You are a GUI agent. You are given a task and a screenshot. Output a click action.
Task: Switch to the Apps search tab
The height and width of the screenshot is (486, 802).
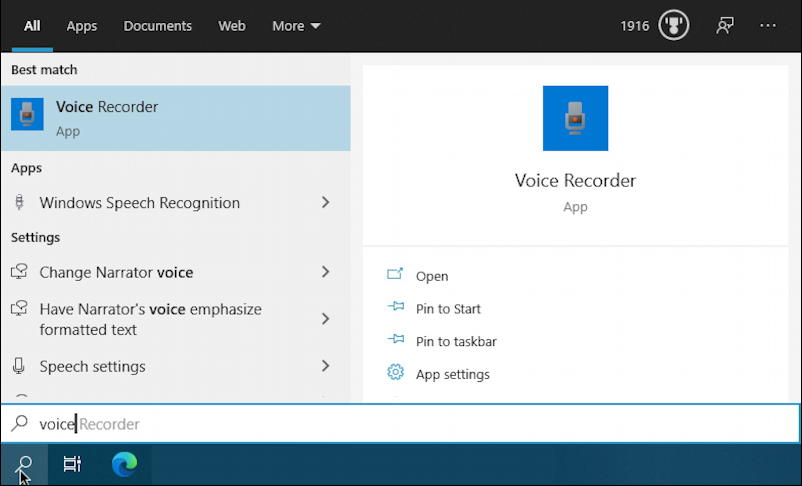[x=82, y=26]
